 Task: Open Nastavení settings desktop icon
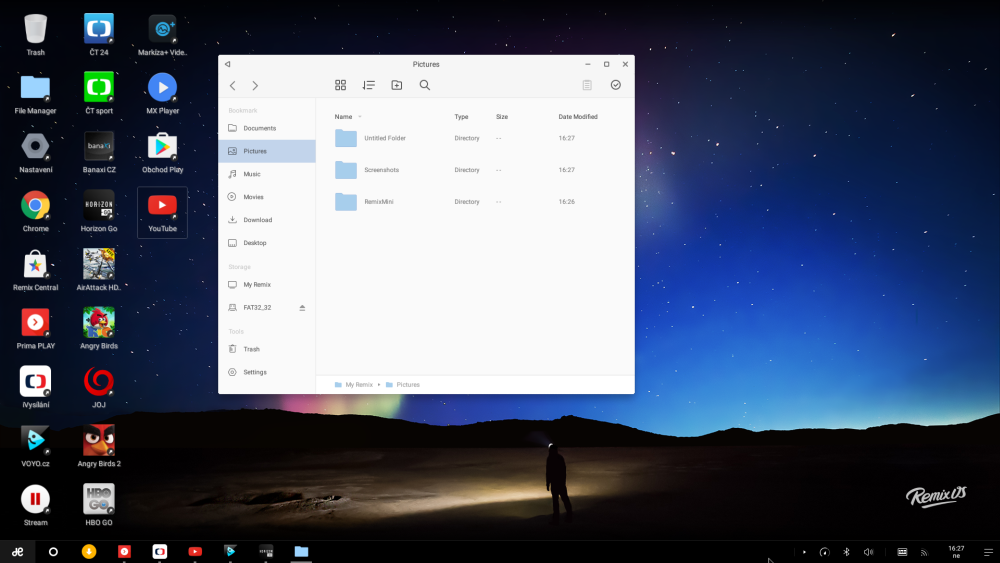35,153
